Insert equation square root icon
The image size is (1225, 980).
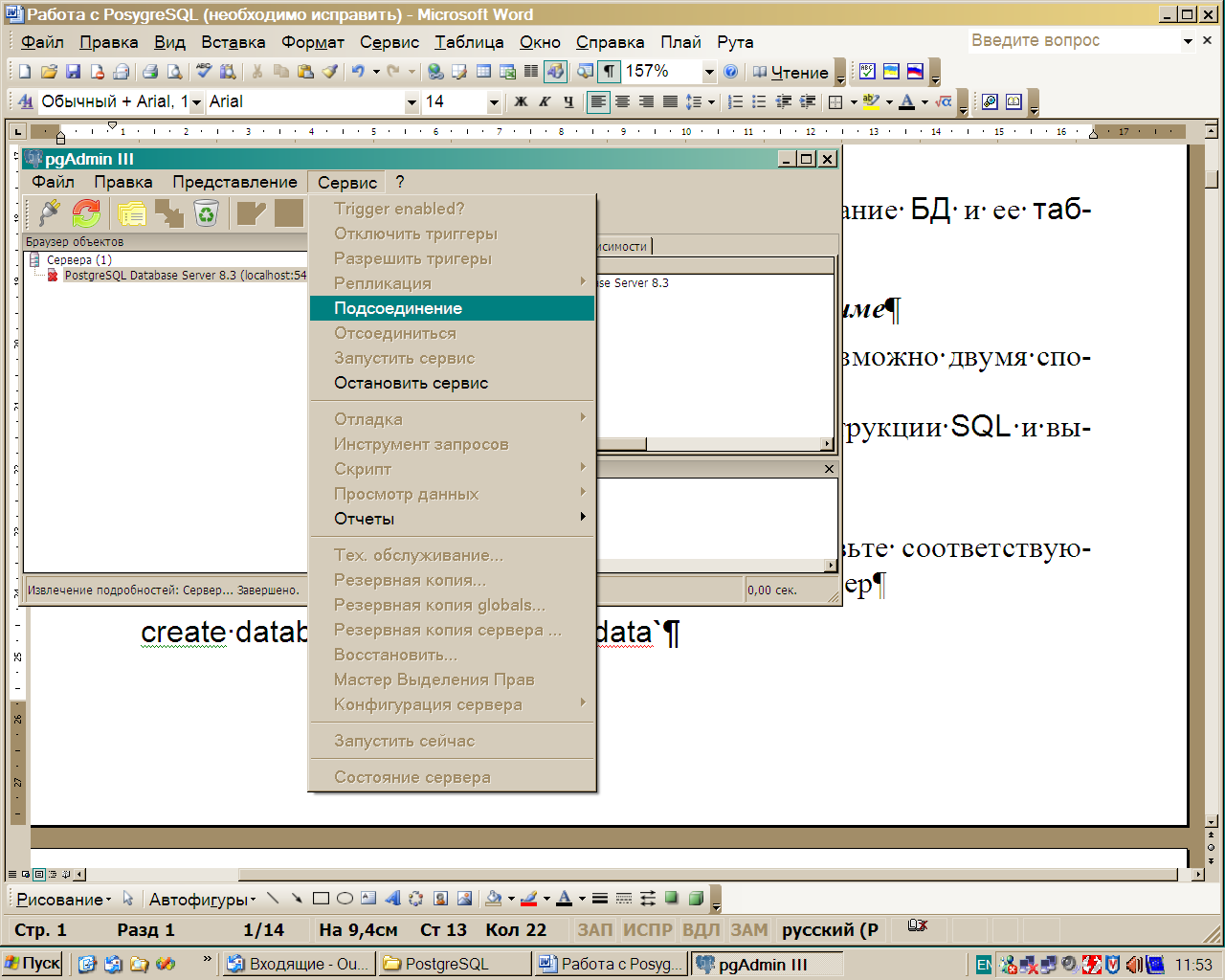[944, 101]
